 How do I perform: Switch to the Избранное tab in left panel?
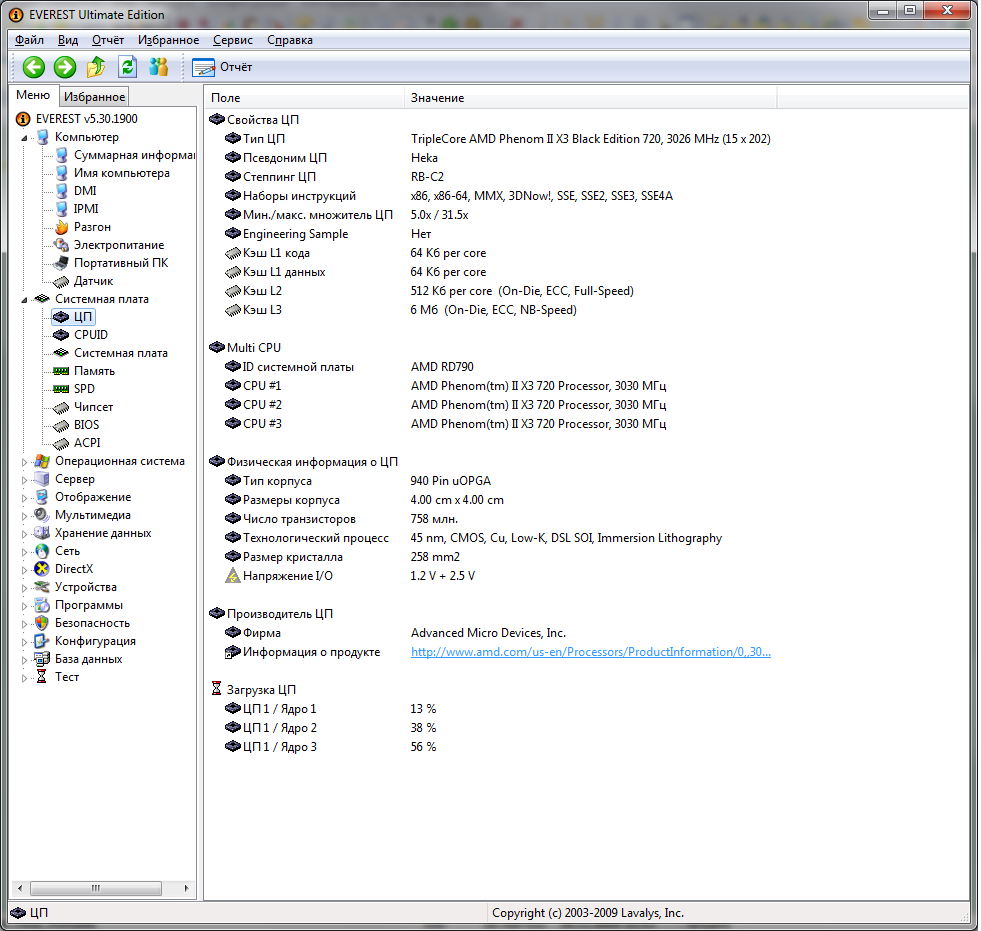click(x=94, y=96)
